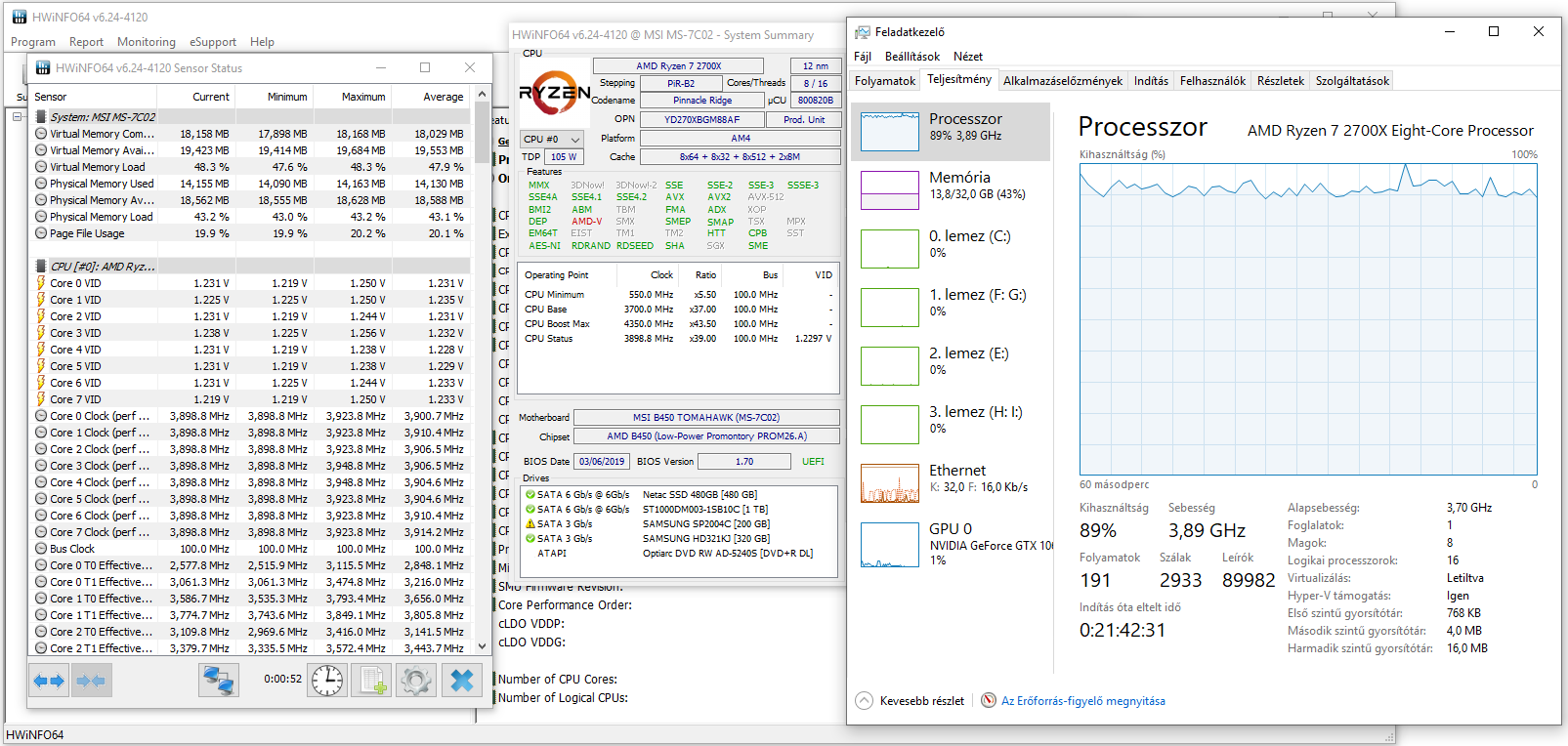The width and height of the screenshot is (1568, 746).
Task: Click the Kevesebb részlet chevron icon
Action: pyautogui.click(x=864, y=701)
